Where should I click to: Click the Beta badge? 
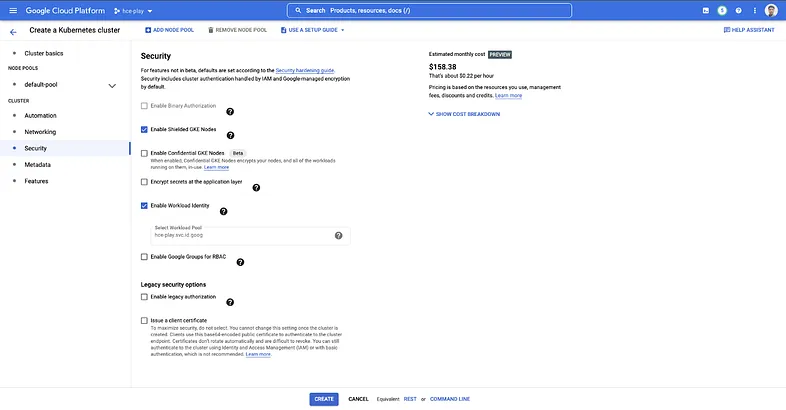pyautogui.click(x=238, y=153)
